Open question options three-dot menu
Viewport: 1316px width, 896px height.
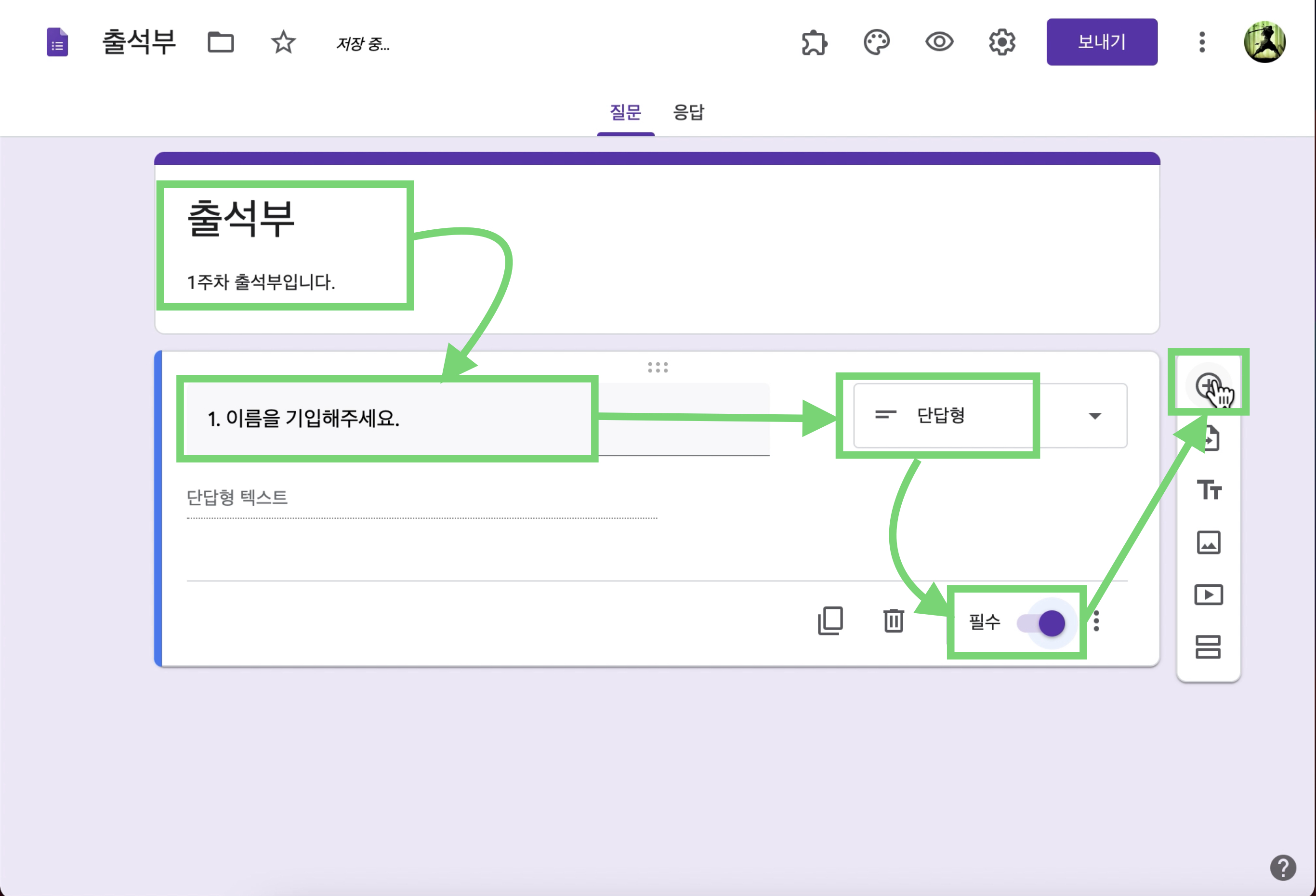click(1097, 621)
